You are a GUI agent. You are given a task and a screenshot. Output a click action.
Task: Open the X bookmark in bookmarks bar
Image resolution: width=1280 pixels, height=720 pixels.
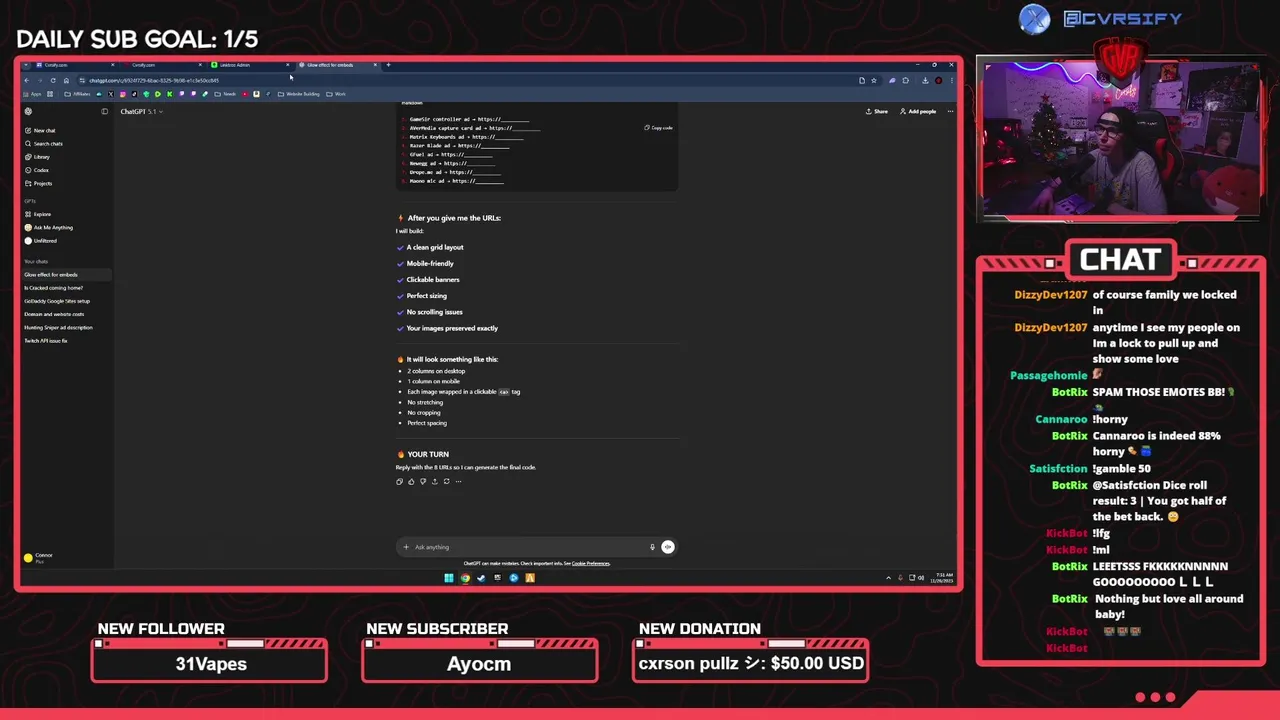click(111, 94)
